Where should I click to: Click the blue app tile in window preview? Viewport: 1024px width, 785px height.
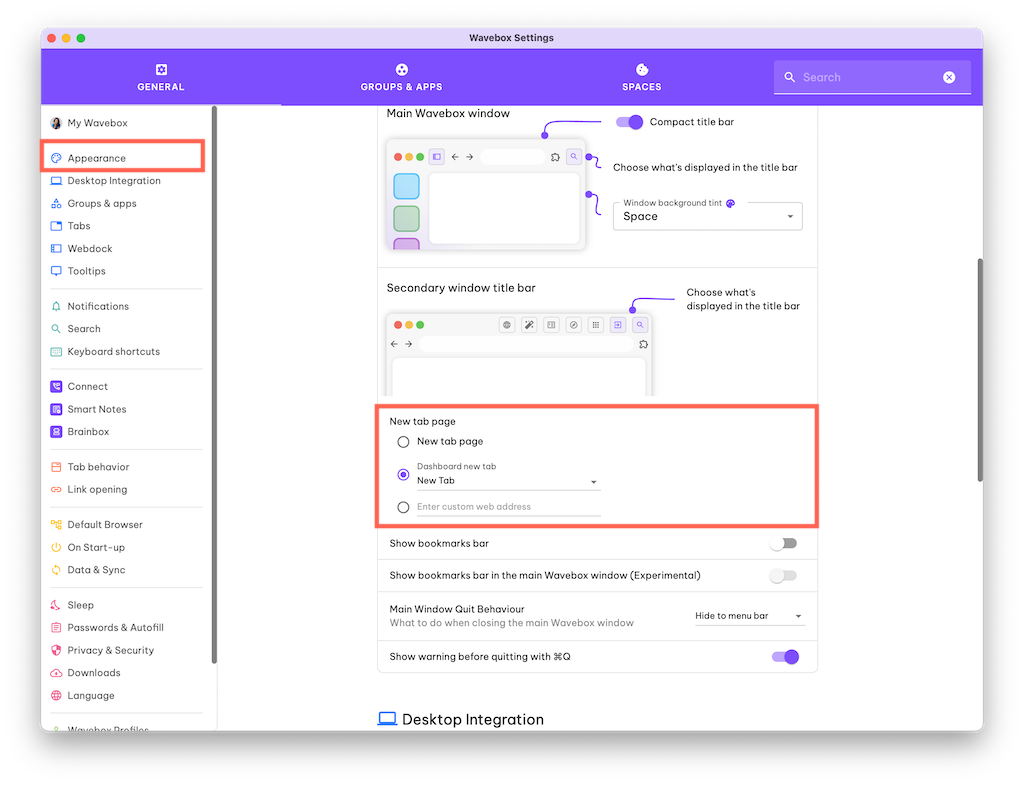point(406,186)
